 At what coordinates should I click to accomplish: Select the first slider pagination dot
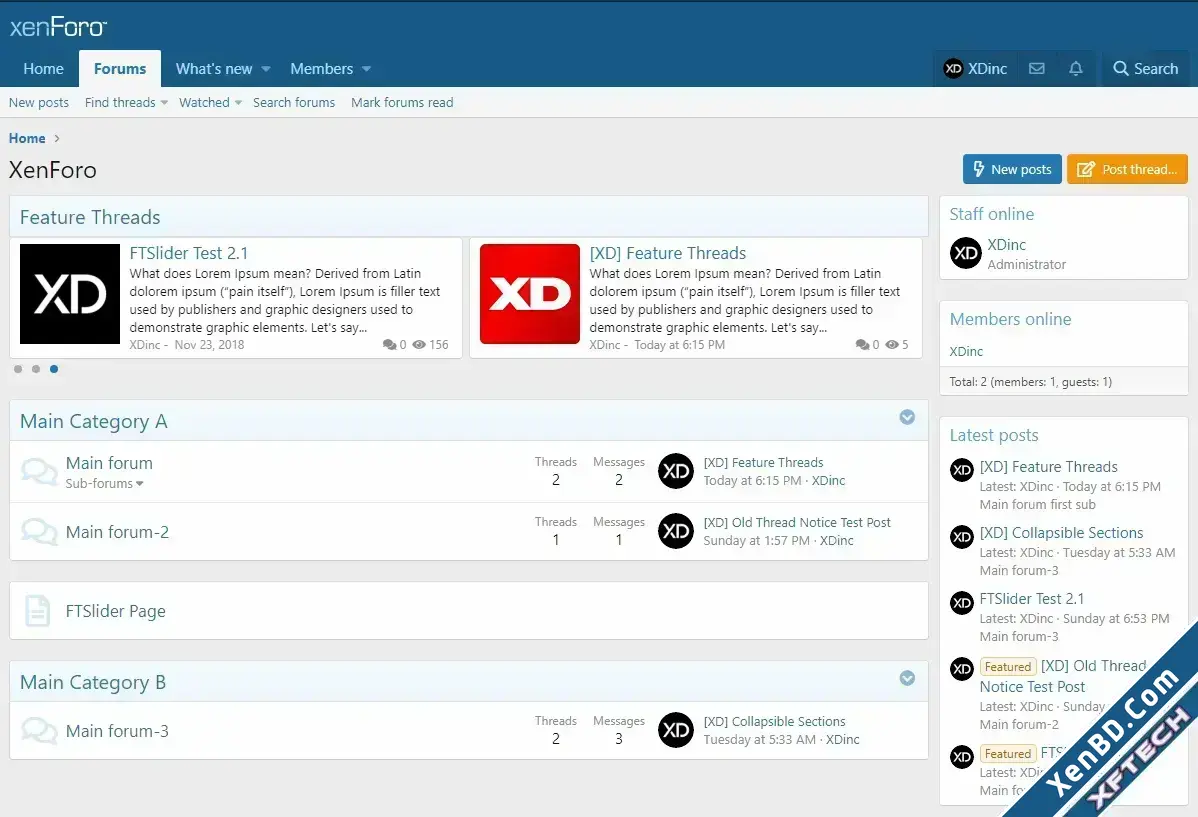pos(18,369)
